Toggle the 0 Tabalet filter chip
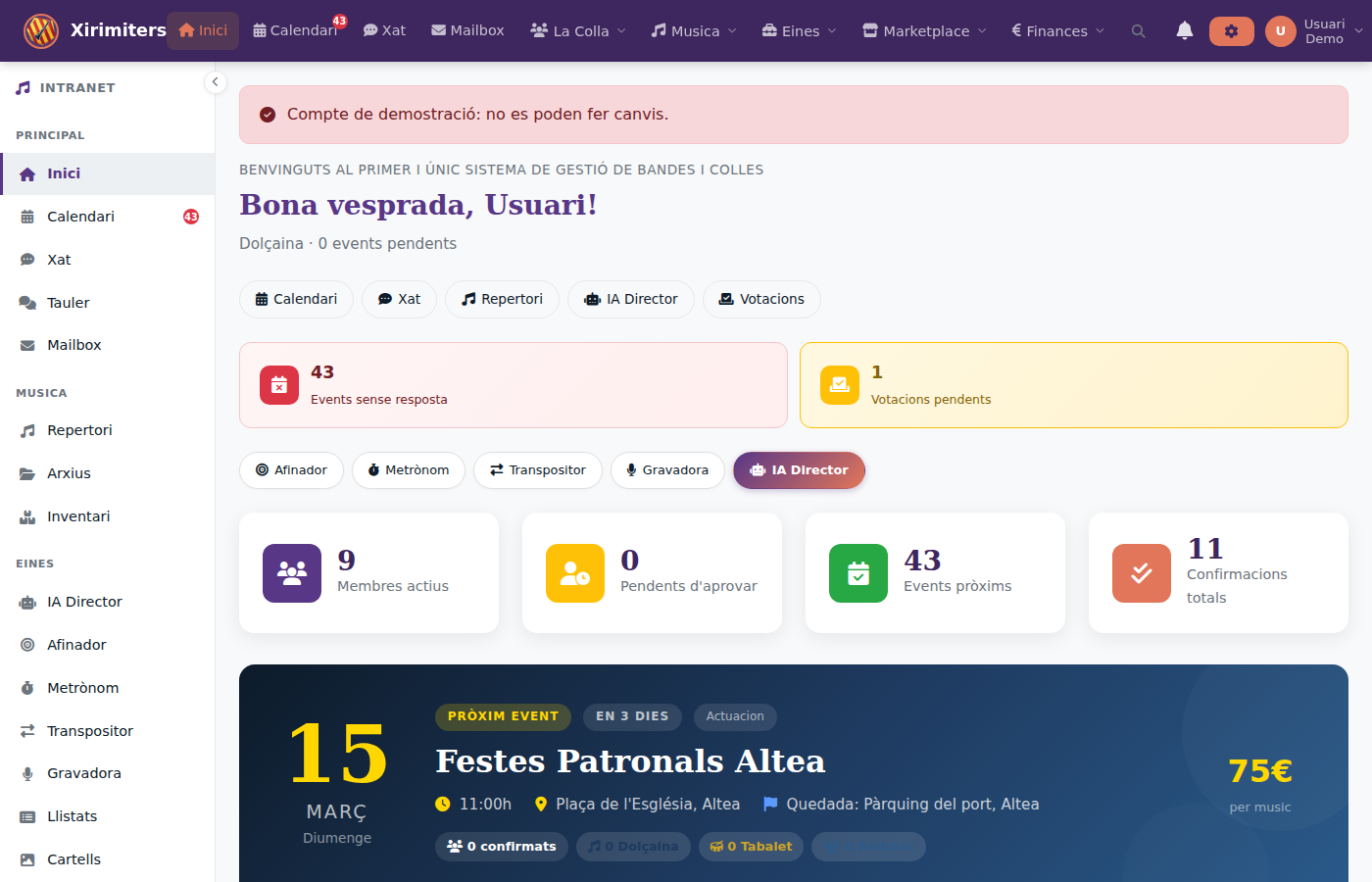Image resolution: width=1372 pixels, height=882 pixels. click(751, 847)
